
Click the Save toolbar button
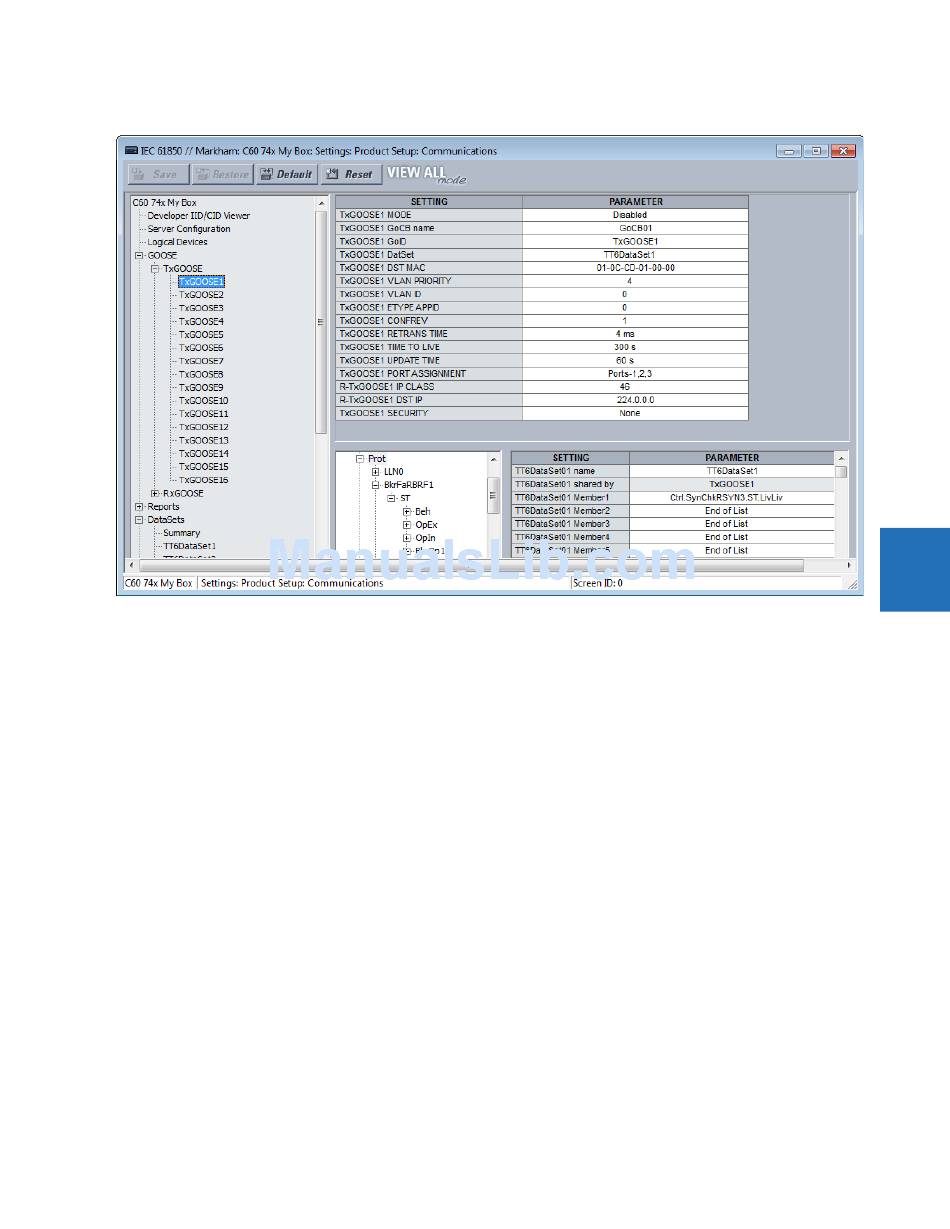coord(156,174)
